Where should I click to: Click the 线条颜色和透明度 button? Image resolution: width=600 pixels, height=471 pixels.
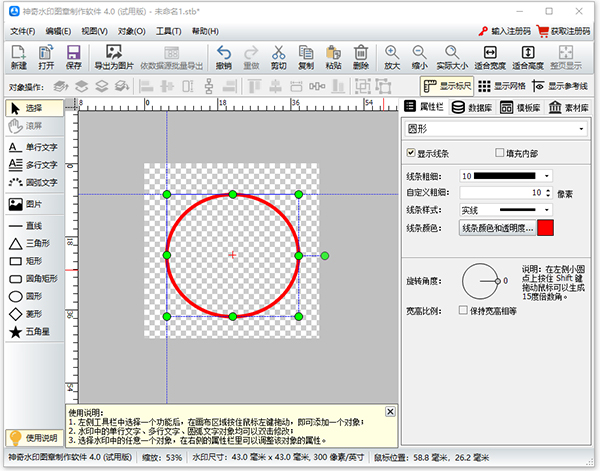(x=496, y=228)
